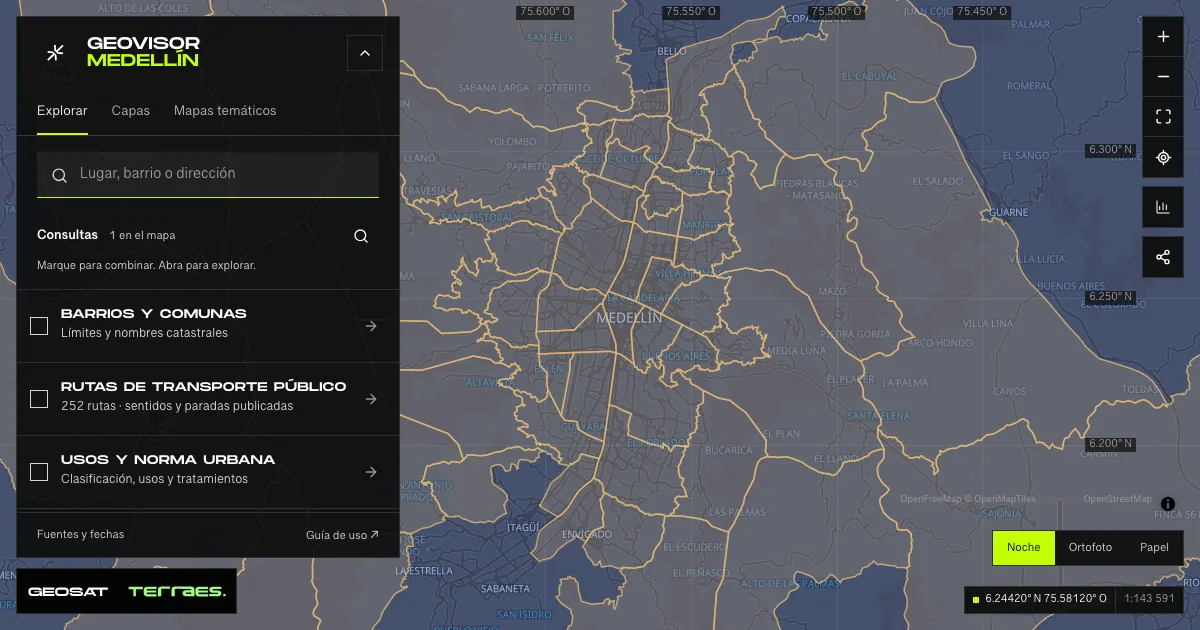1200x630 pixels.
Task: Check the Rutas de Transporte Público checkbox
Action: pos(39,399)
